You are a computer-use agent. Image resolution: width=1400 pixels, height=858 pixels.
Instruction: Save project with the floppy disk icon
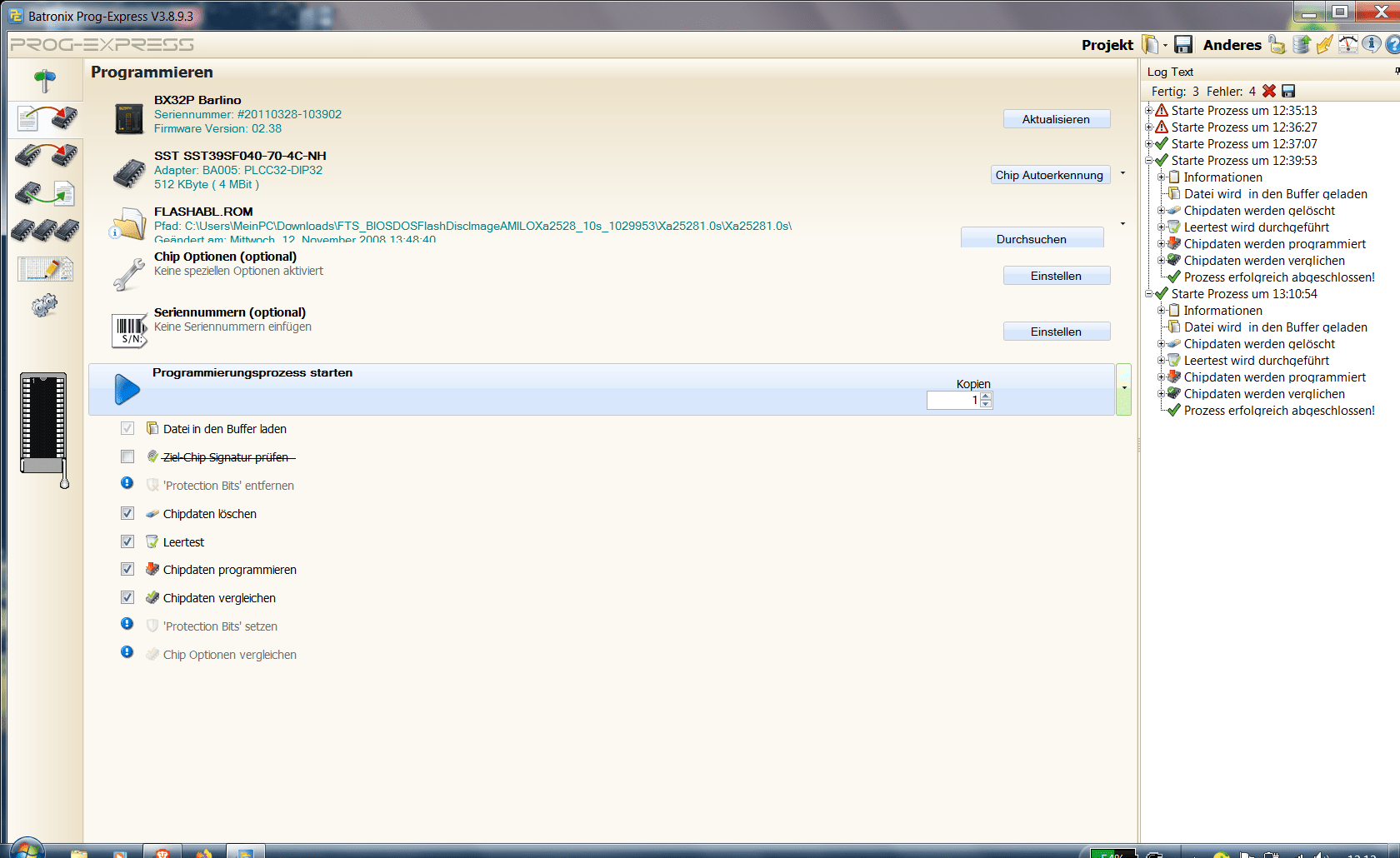click(x=1183, y=44)
